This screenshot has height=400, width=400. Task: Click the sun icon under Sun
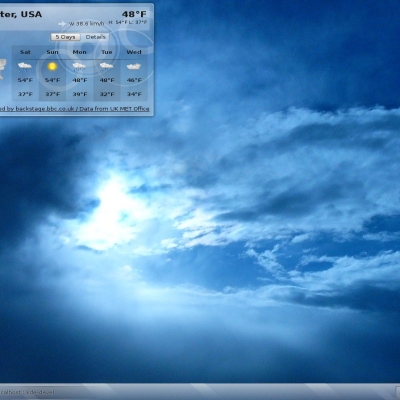pyautogui.click(x=52, y=66)
